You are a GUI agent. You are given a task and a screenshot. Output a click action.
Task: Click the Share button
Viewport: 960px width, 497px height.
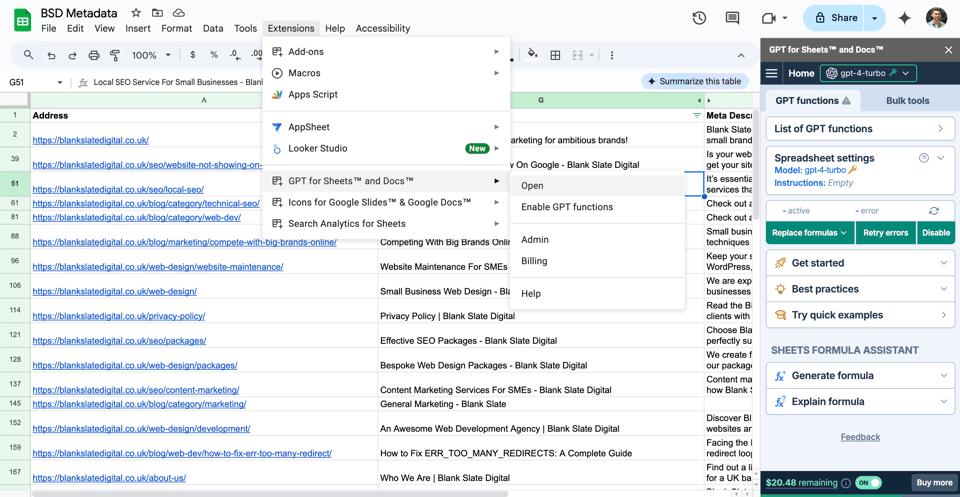point(836,18)
